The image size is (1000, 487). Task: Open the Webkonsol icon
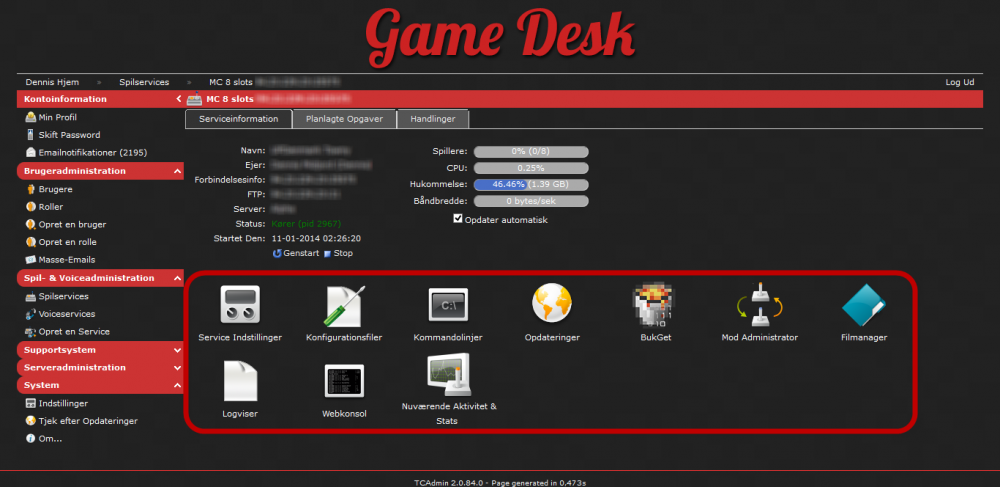coord(344,382)
